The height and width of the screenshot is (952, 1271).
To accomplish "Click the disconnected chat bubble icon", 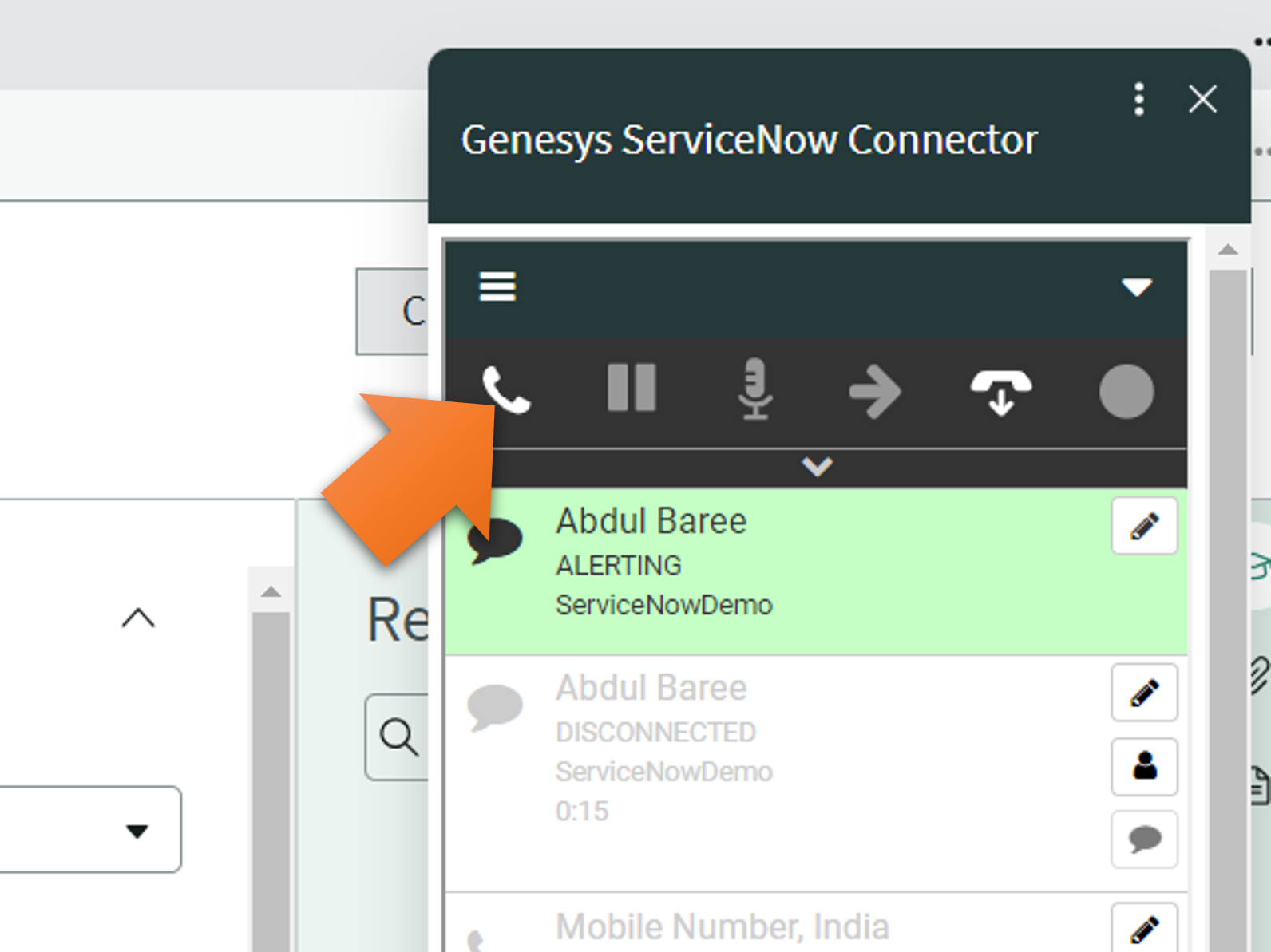I will pos(495,707).
